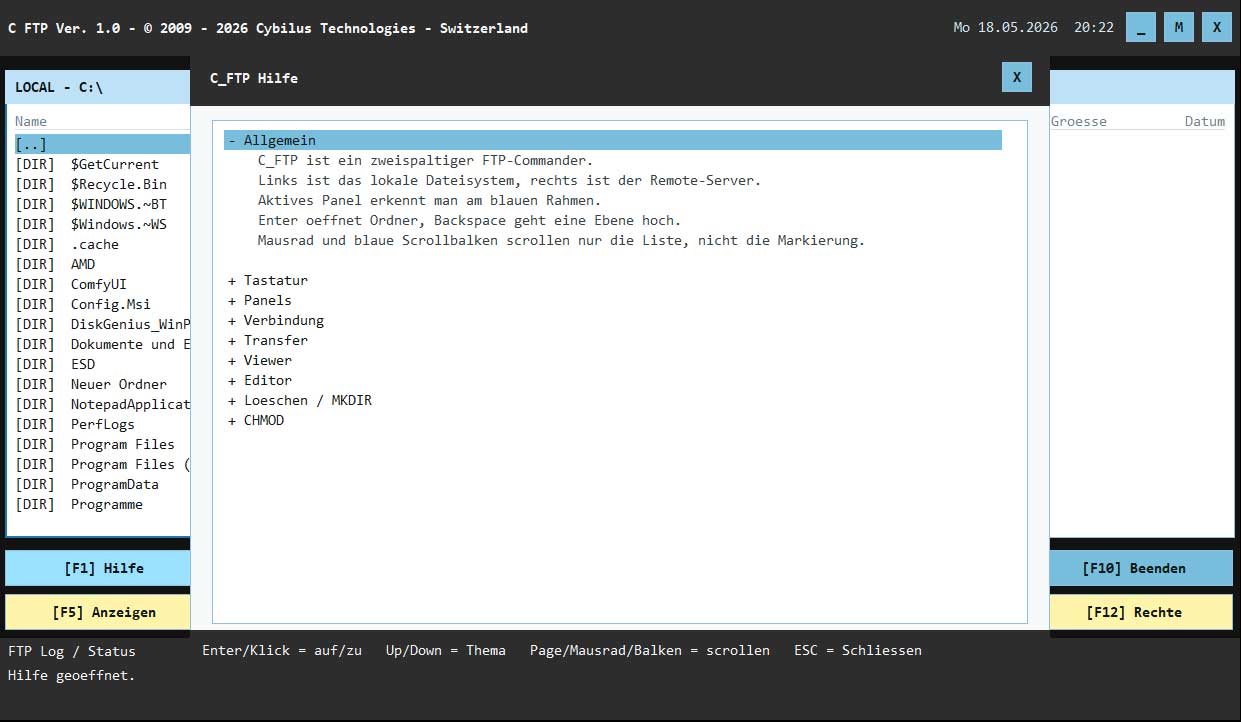Expand the Panels help topic
Screen dimensions: 1241x722
tap(260, 300)
